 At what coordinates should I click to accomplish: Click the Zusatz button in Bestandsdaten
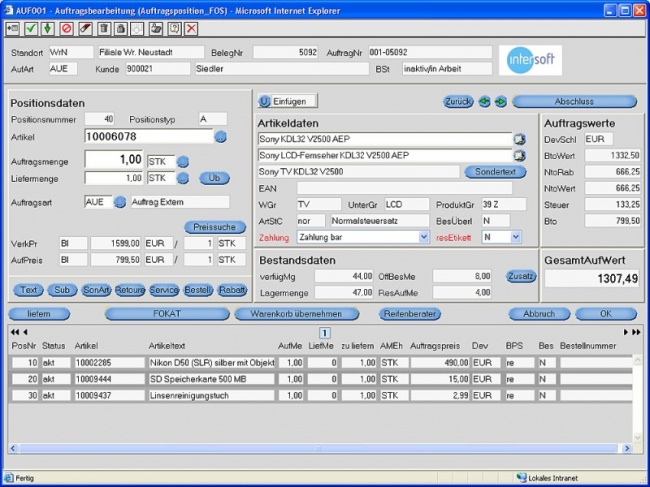(x=521, y=276)
